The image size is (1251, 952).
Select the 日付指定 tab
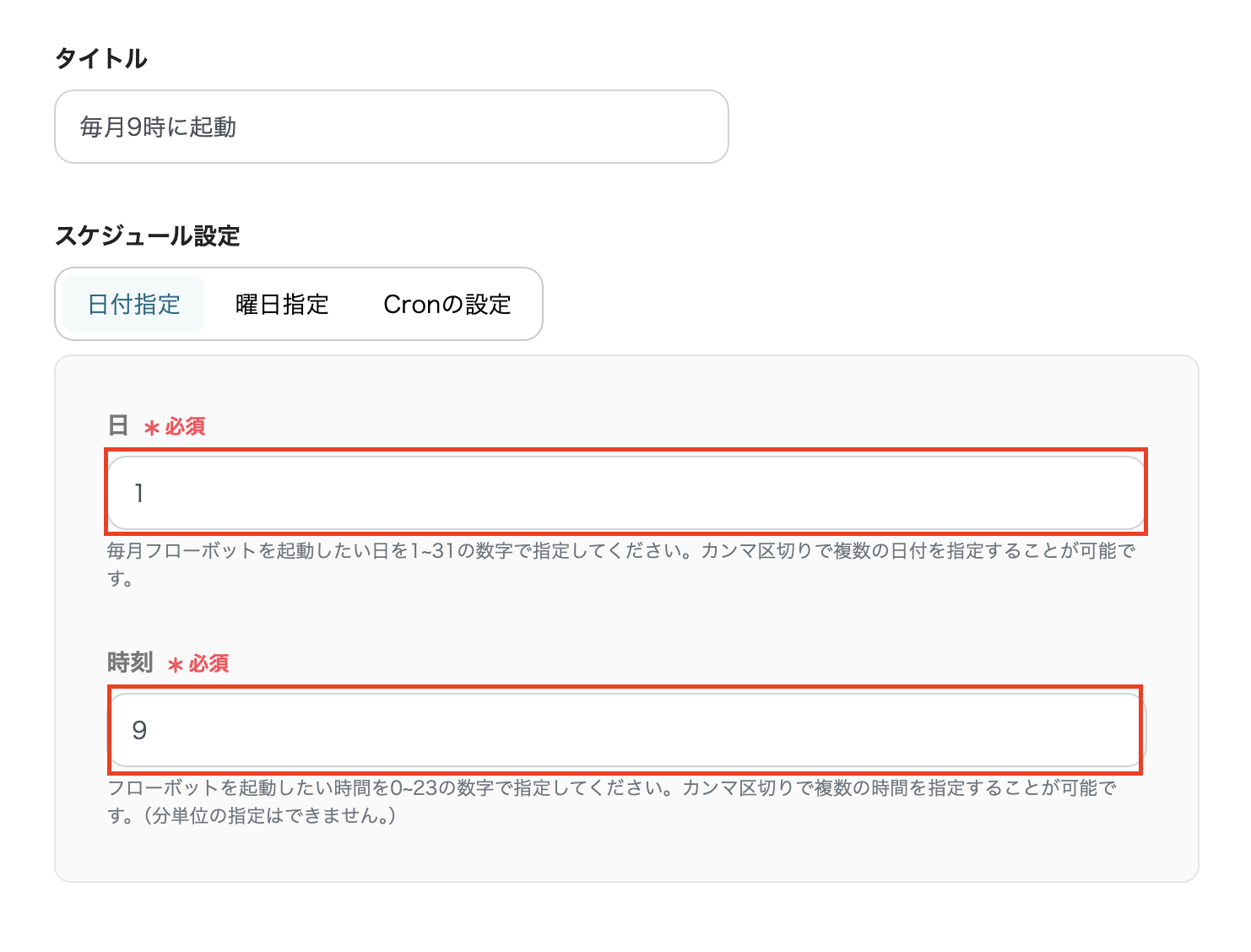point(133,304)
